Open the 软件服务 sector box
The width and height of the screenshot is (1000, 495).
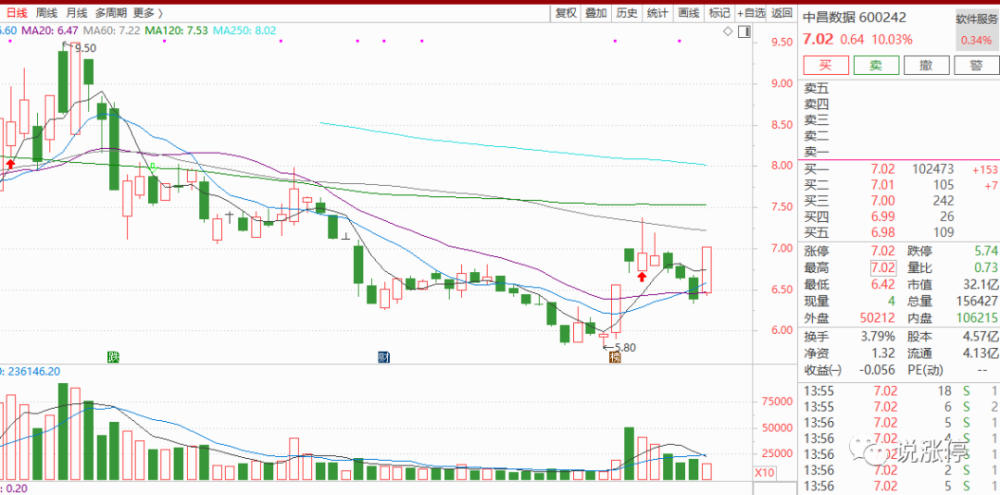tap(977, 29)
